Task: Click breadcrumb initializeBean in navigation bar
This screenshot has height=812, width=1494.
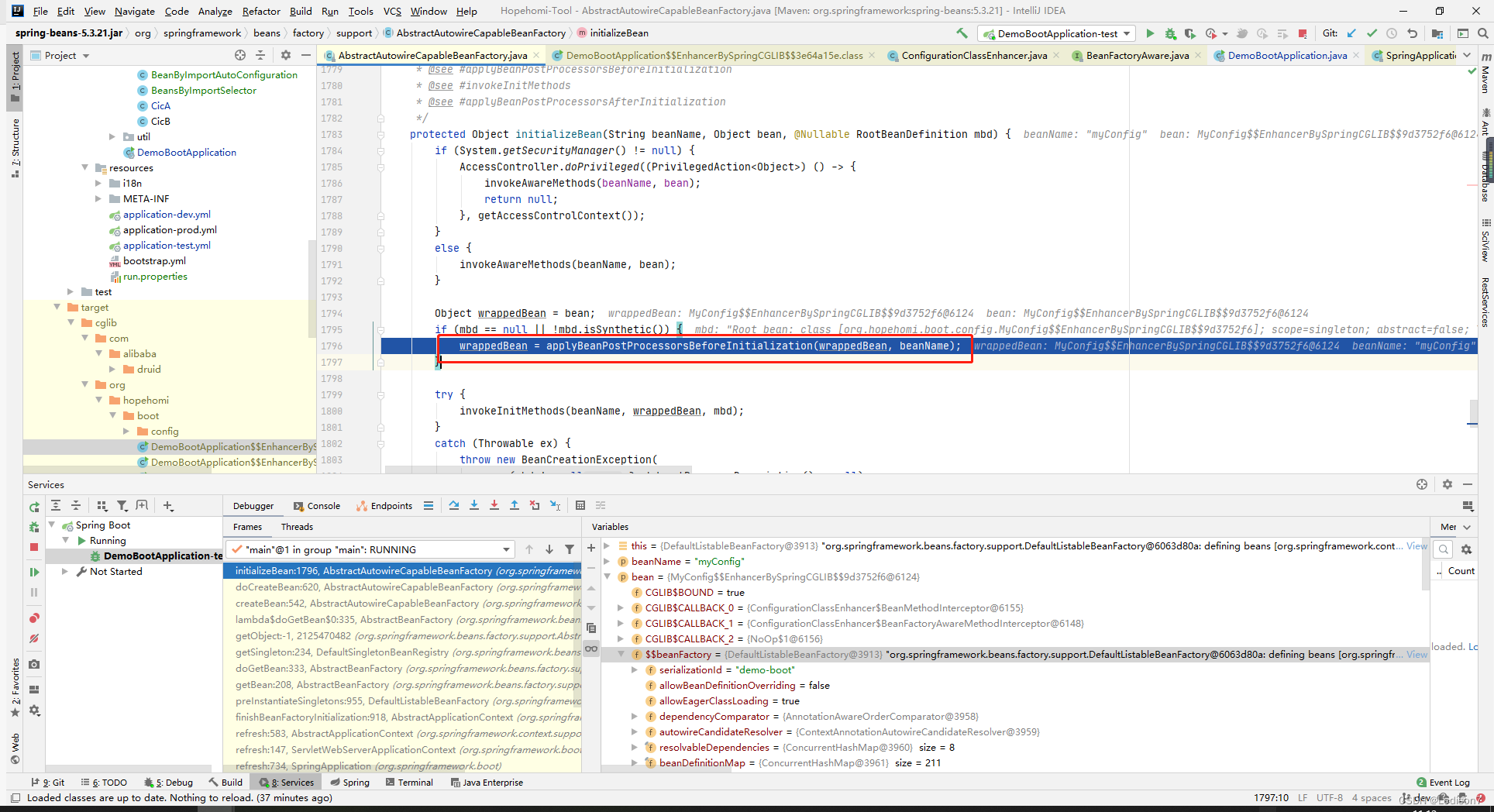Action: tap(613, 33)
